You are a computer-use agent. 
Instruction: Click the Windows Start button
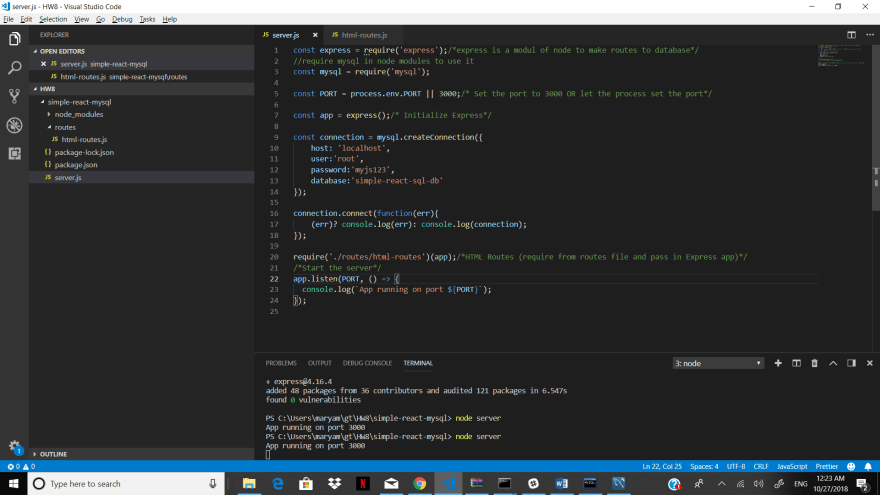(13, 483)
